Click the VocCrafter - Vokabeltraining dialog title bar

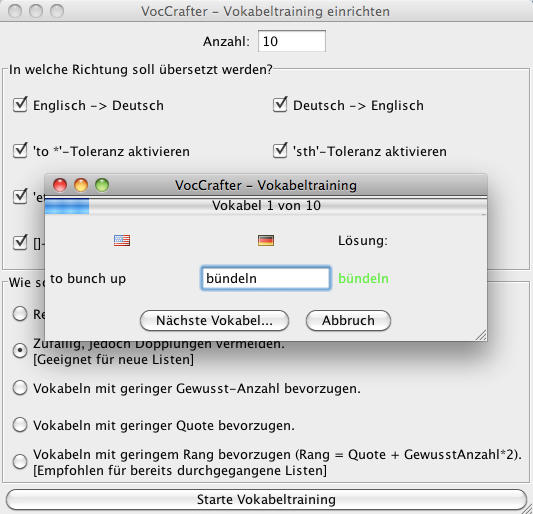pyautogui.click(x=266, y=185)
